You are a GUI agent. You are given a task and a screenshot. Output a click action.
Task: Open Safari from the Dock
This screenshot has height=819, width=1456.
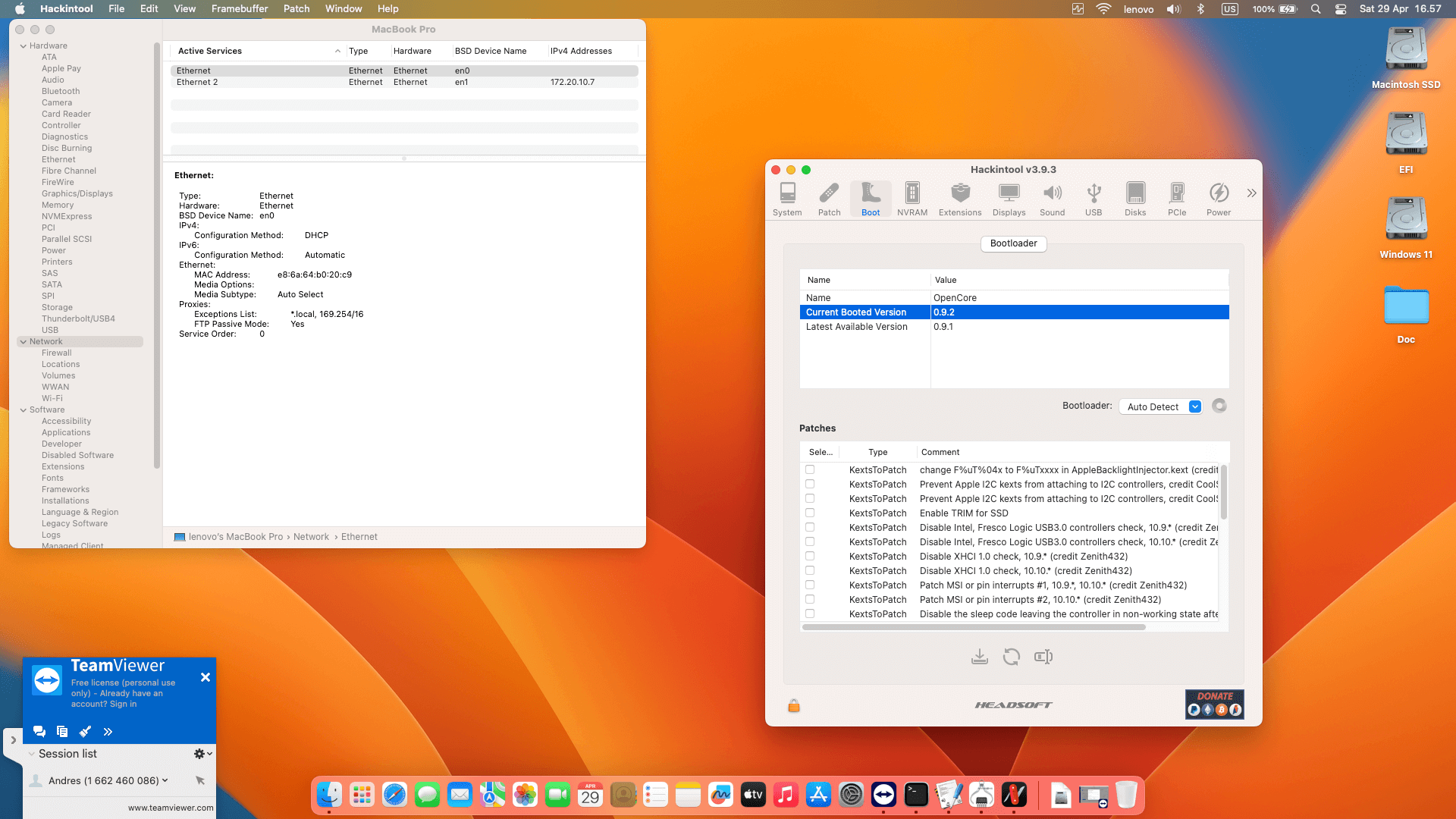pos(394,795)
